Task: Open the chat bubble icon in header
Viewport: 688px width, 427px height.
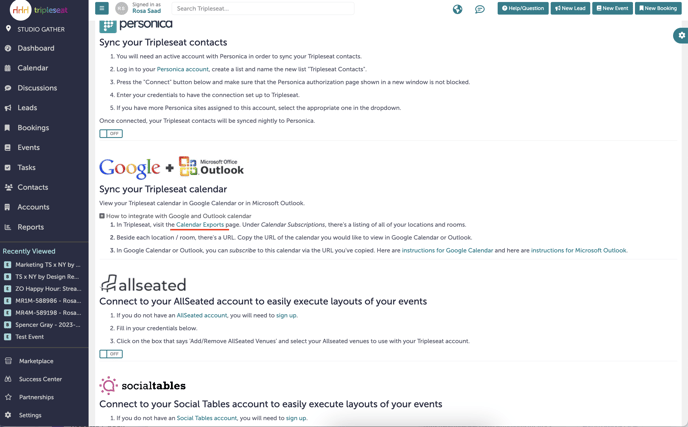Action: (x=480, y=9)
